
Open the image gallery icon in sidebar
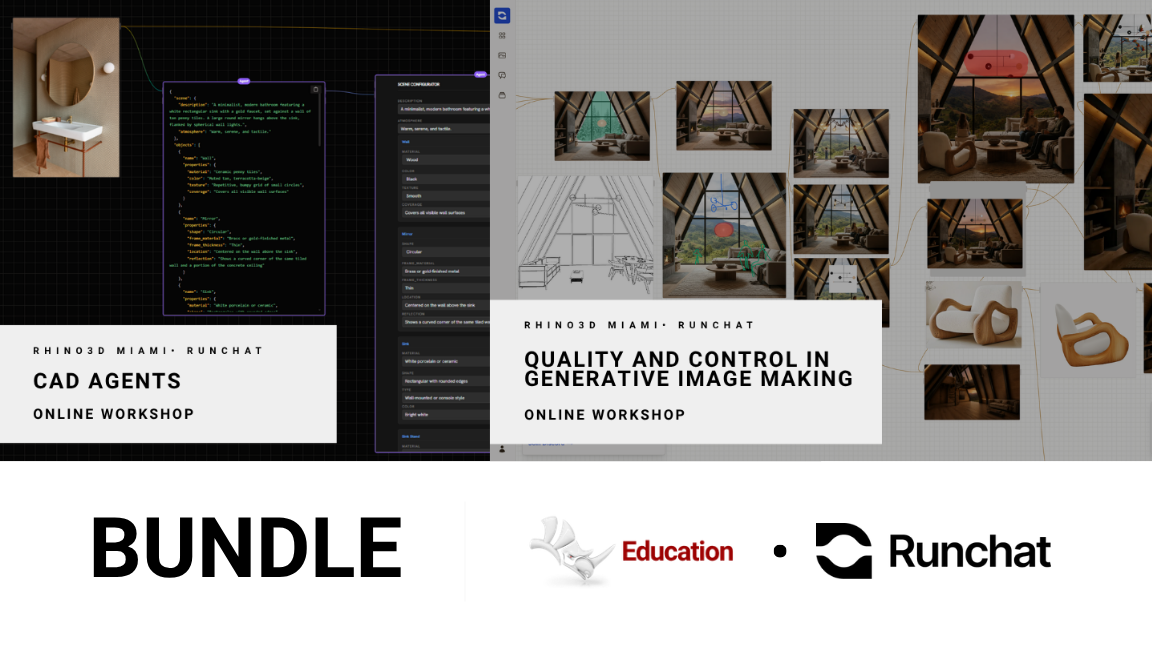coord(502,55)
